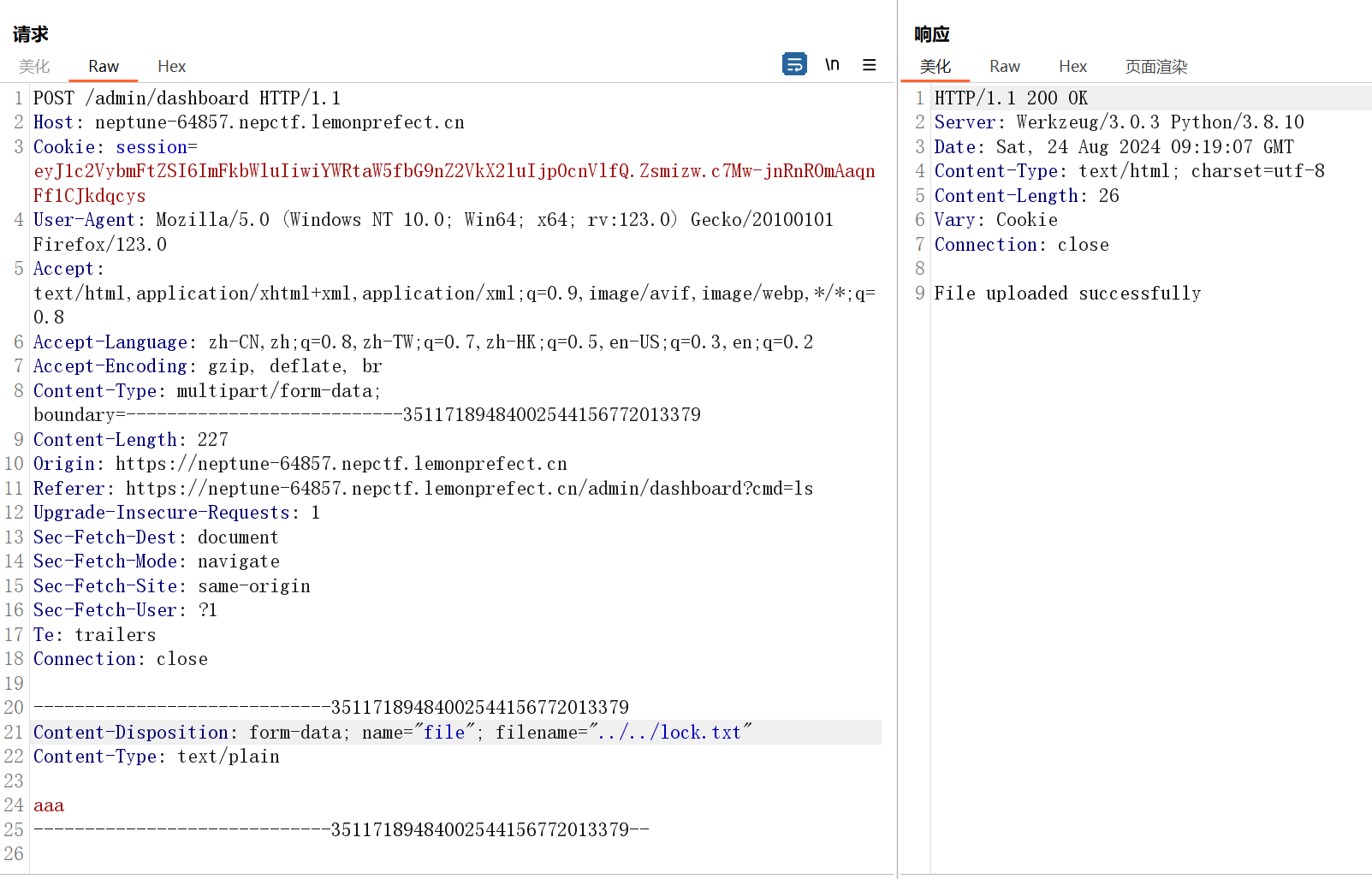Click the Accept-Language header line
The image size is (1372, 879).
click(x=423, y=342)
